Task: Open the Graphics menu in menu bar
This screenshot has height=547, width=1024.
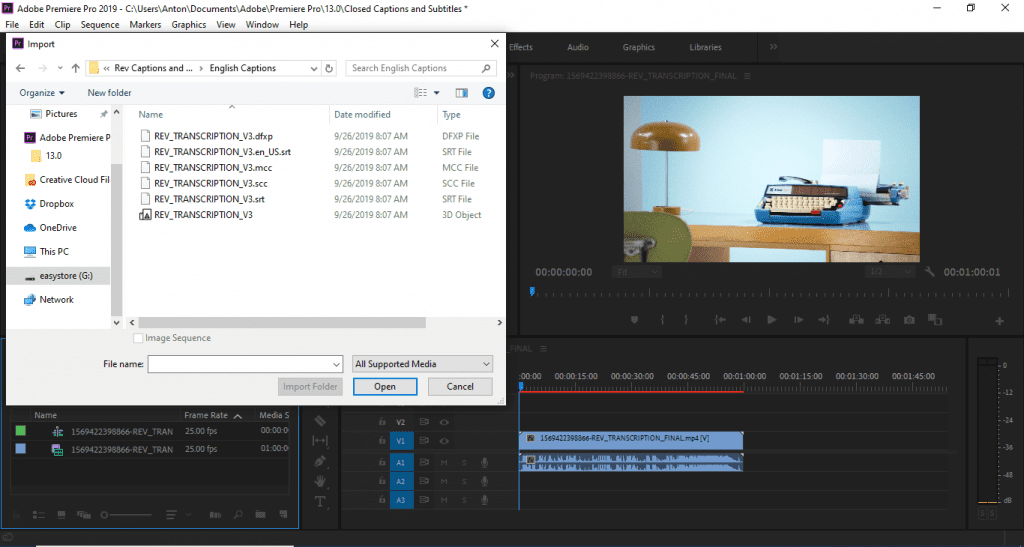Action: click(x=189, y=24)
